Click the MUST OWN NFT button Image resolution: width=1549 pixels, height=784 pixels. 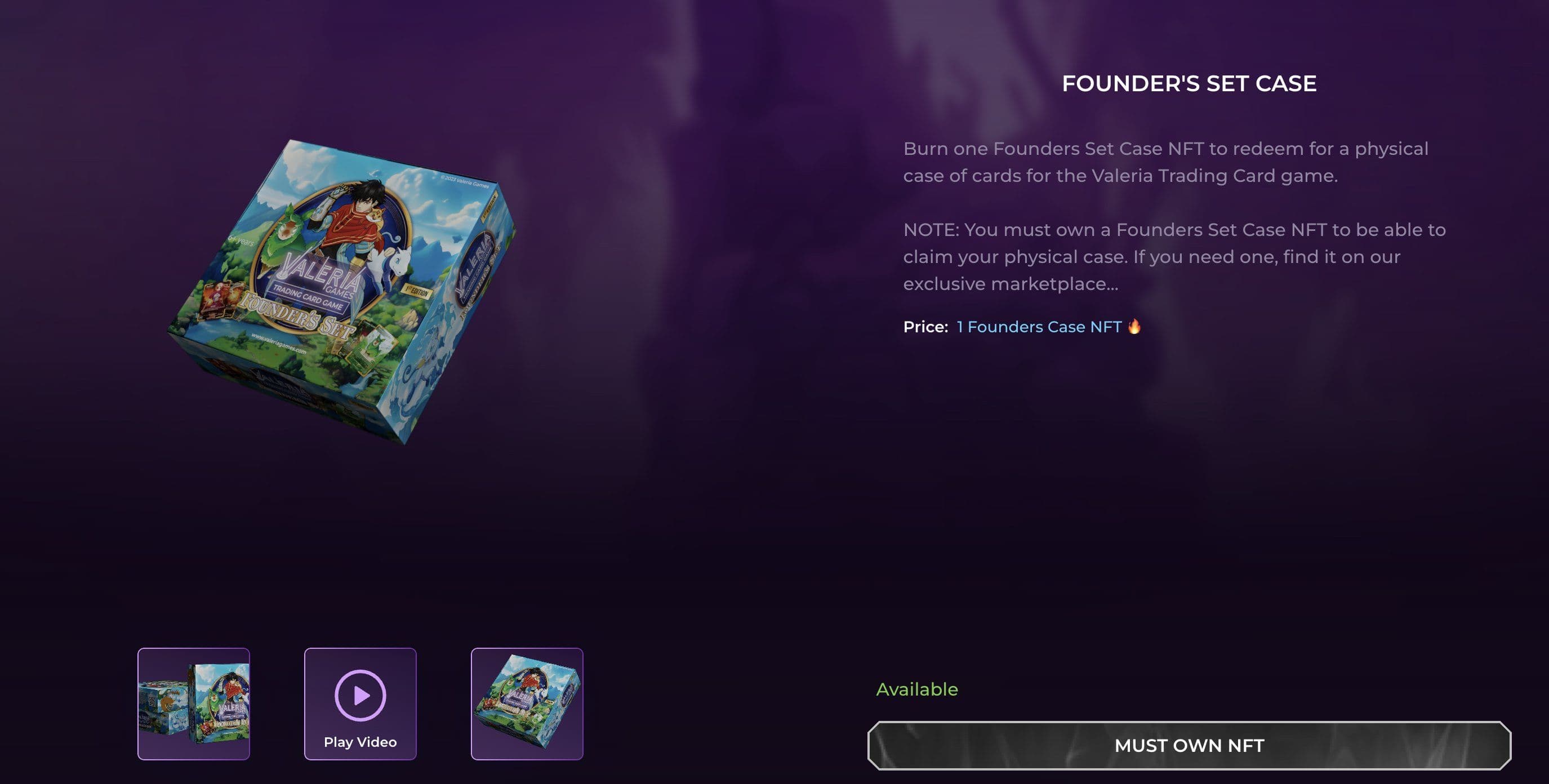pyautogui.click(x=1189, y=746)
